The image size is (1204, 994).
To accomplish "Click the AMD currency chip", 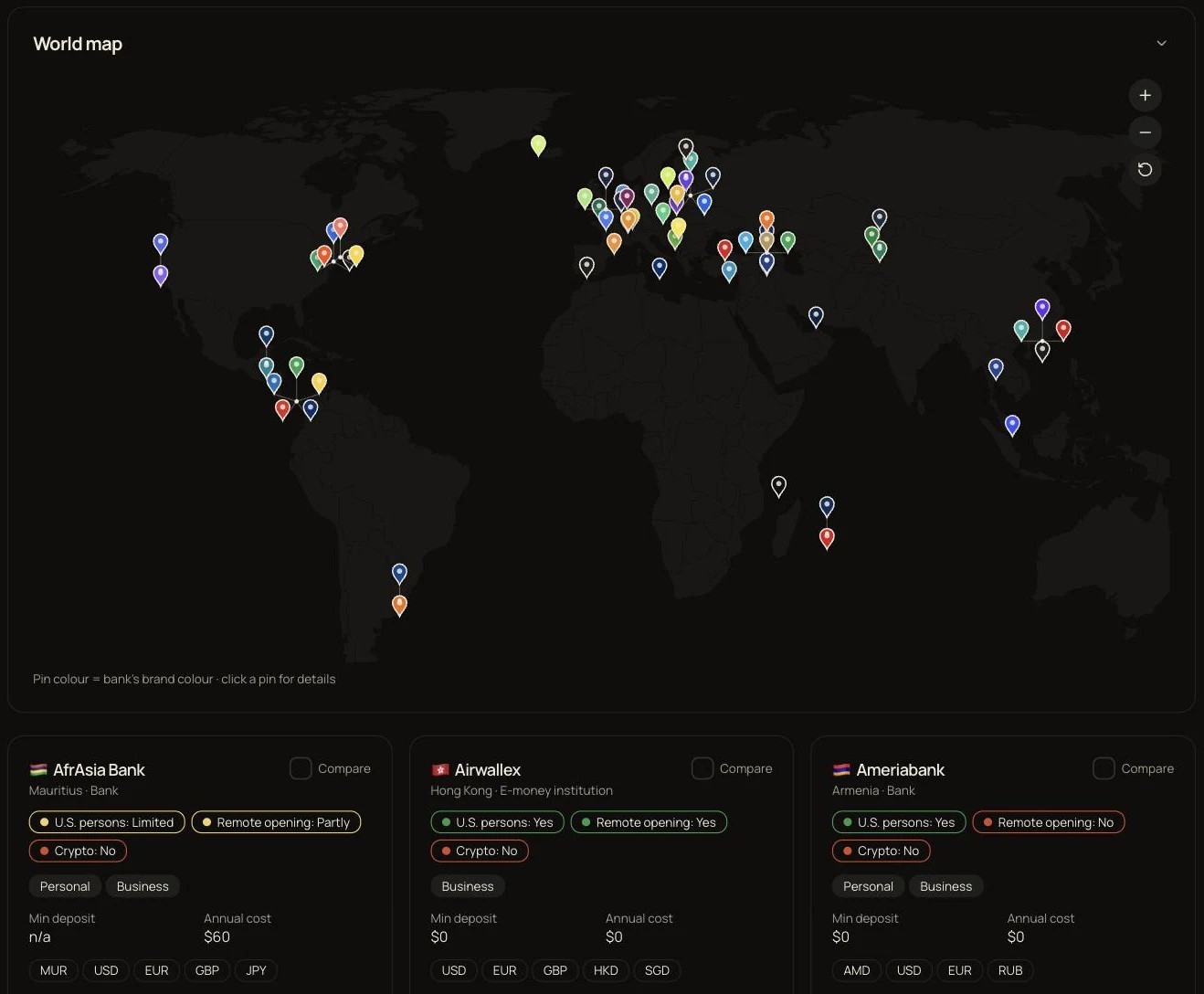I will click(857, 970).
